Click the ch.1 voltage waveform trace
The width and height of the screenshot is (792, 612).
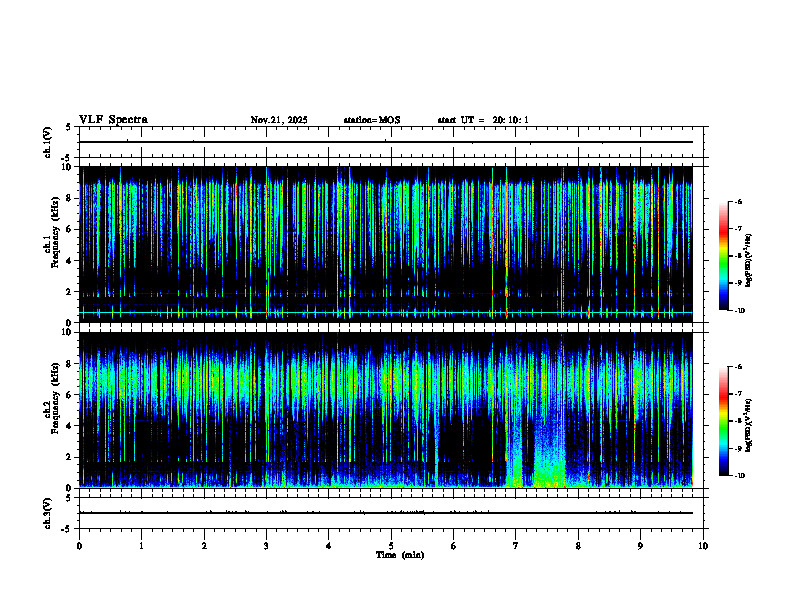tap(386, 142)
